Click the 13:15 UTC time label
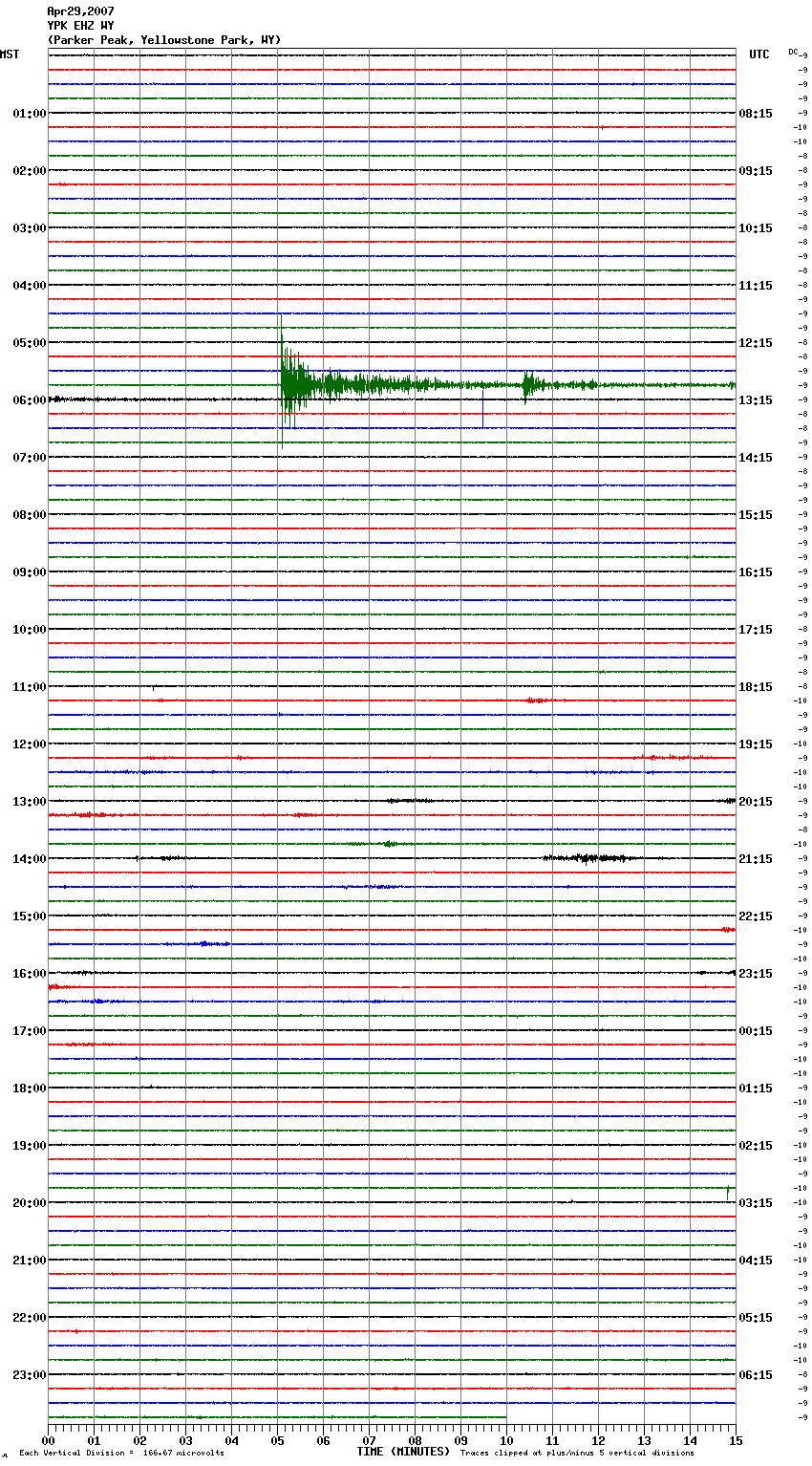Image resolution: width=812 pixels, height=1466 pixels. point(756,400)
